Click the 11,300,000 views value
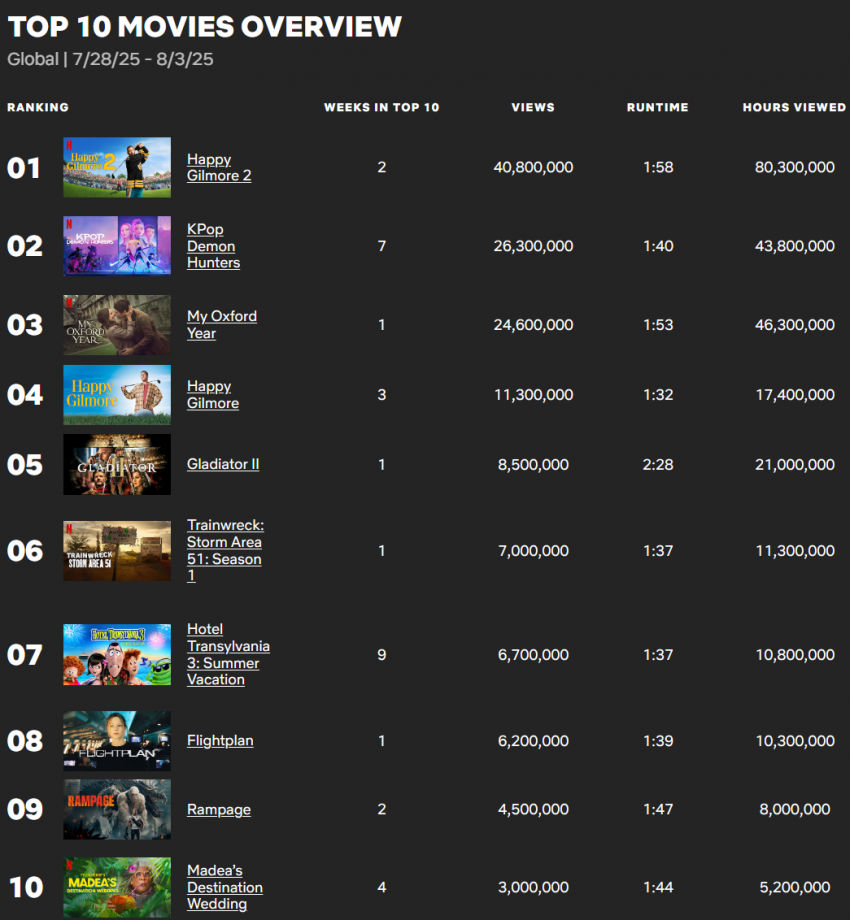 533,394
